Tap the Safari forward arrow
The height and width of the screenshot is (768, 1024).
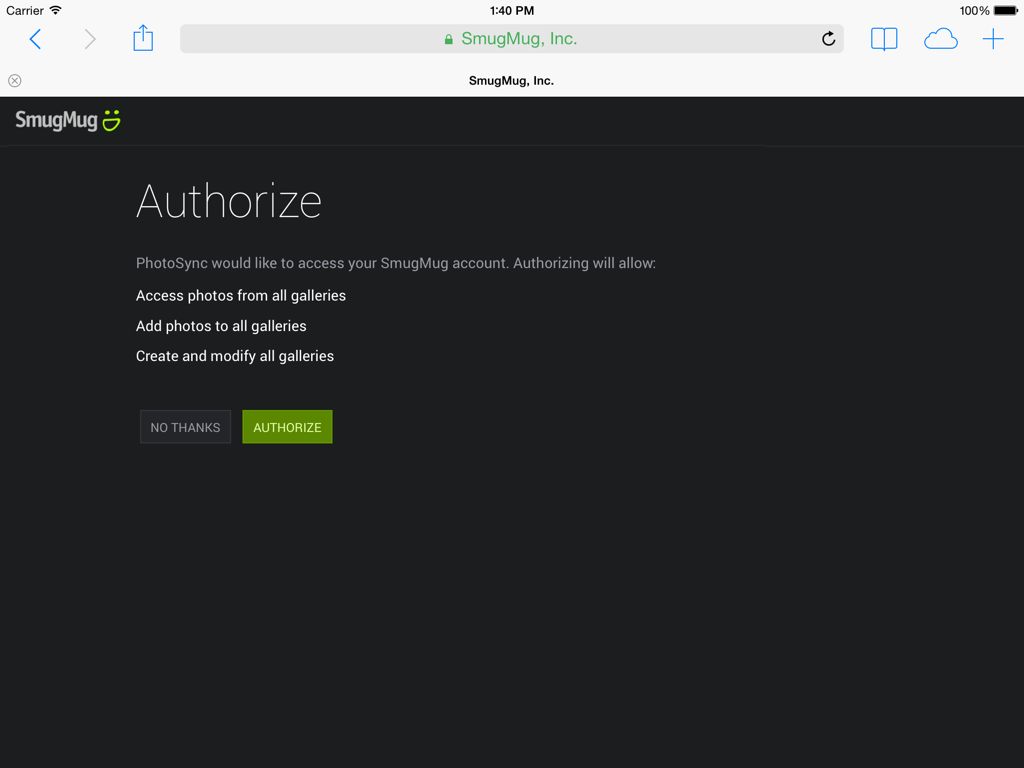[90, 39]
